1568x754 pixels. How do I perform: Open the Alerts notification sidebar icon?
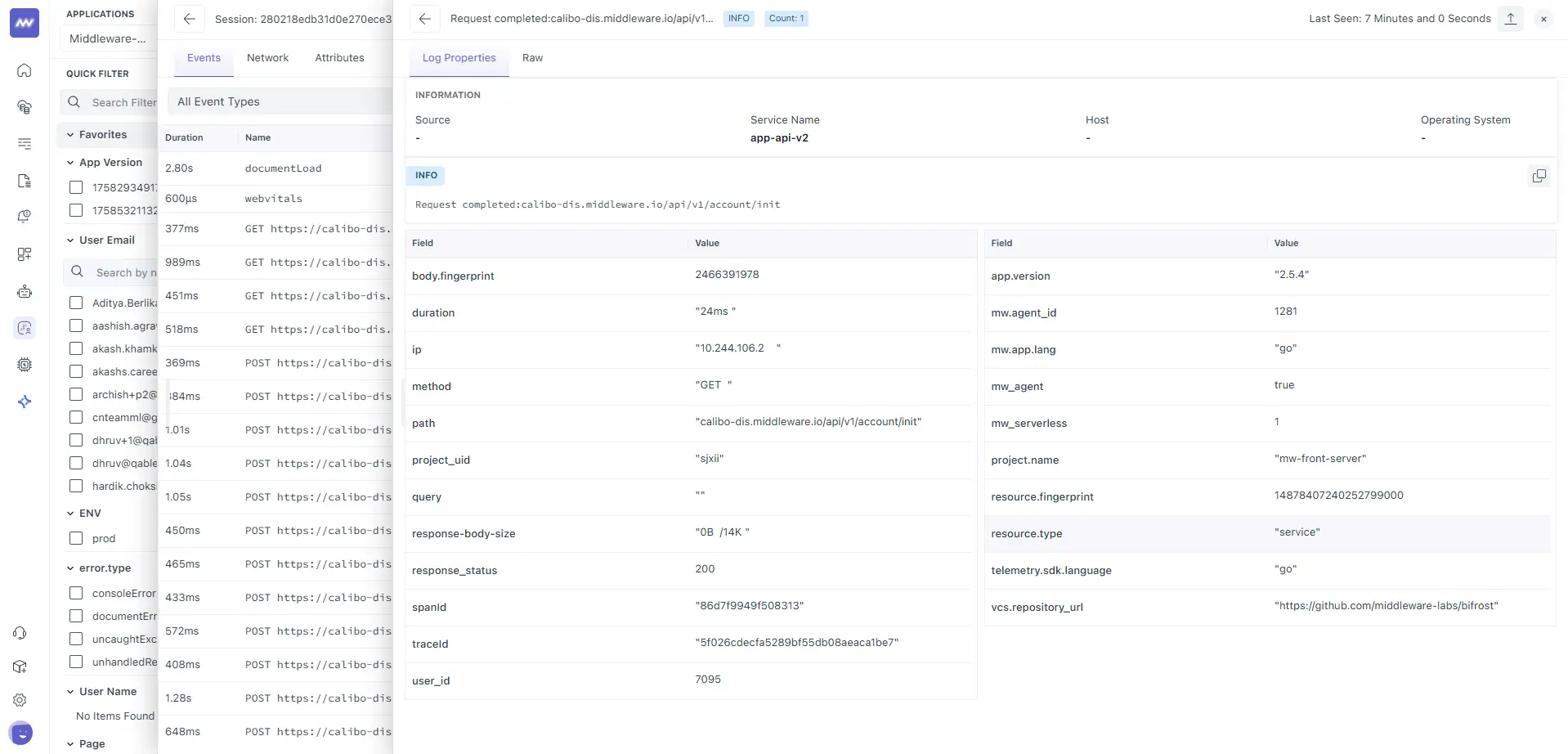coord(25,217)
